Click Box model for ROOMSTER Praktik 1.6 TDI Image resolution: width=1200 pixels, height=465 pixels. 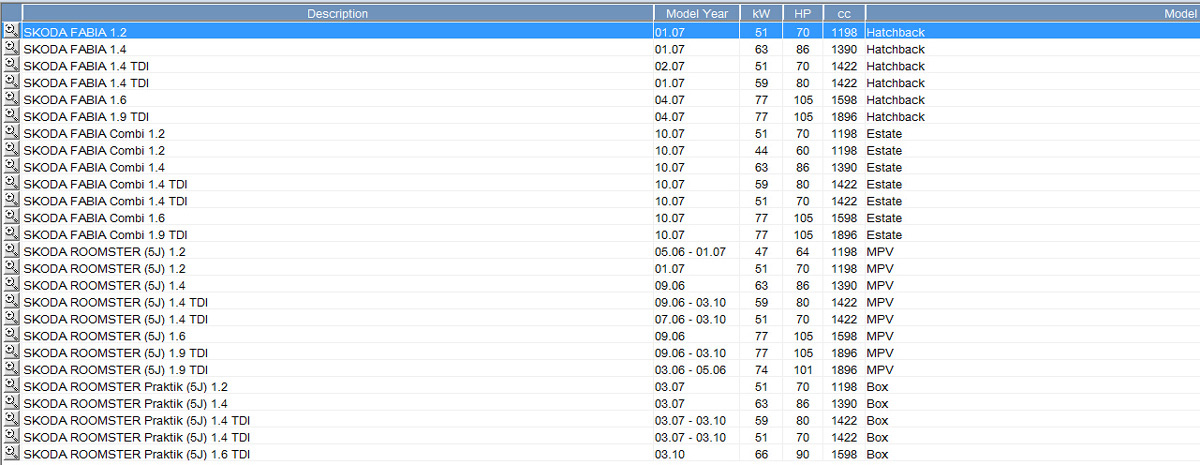tap(877, 455)
